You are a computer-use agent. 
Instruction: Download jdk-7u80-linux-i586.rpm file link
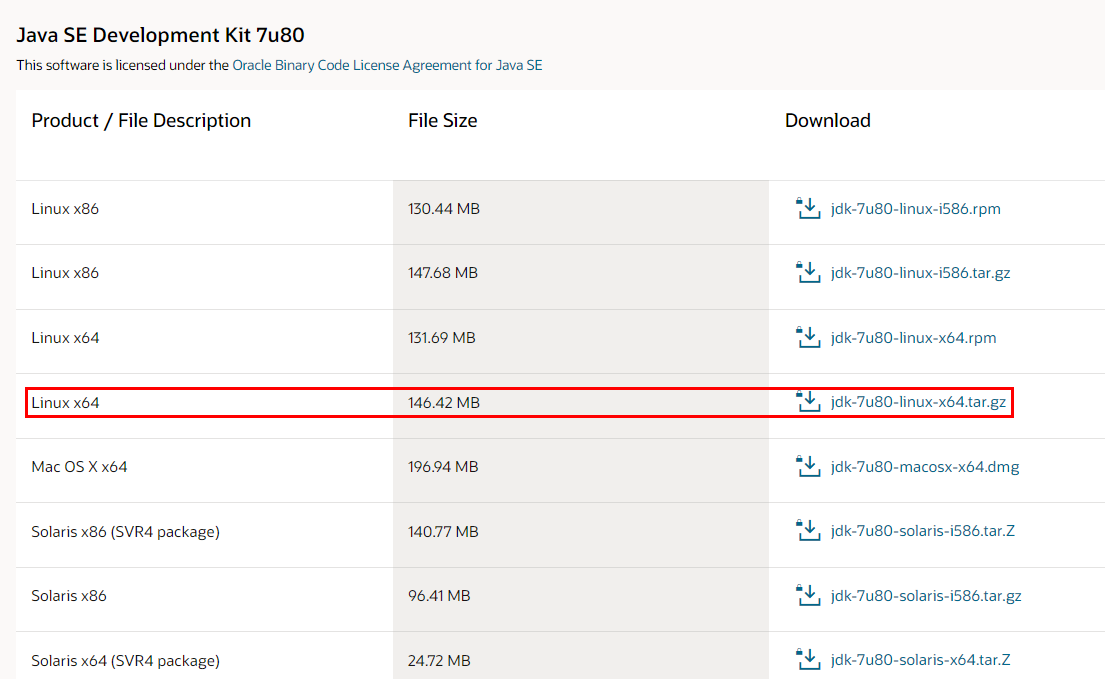pyautogui.click(x=915, y=208)
